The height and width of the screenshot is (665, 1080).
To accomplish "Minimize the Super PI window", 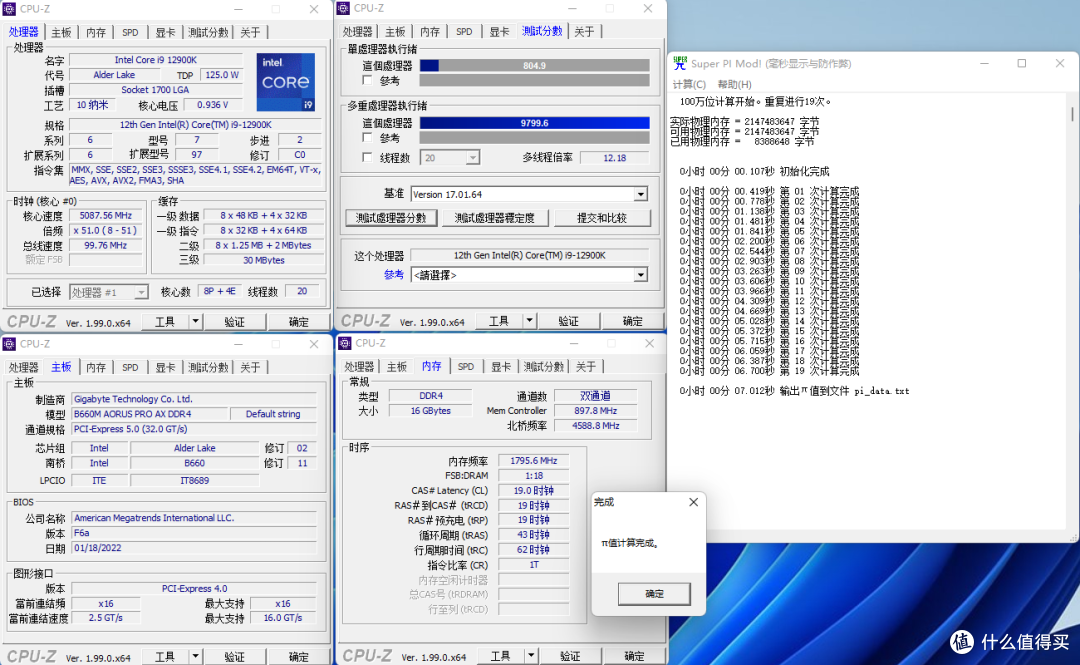I will tap(984, 63).
